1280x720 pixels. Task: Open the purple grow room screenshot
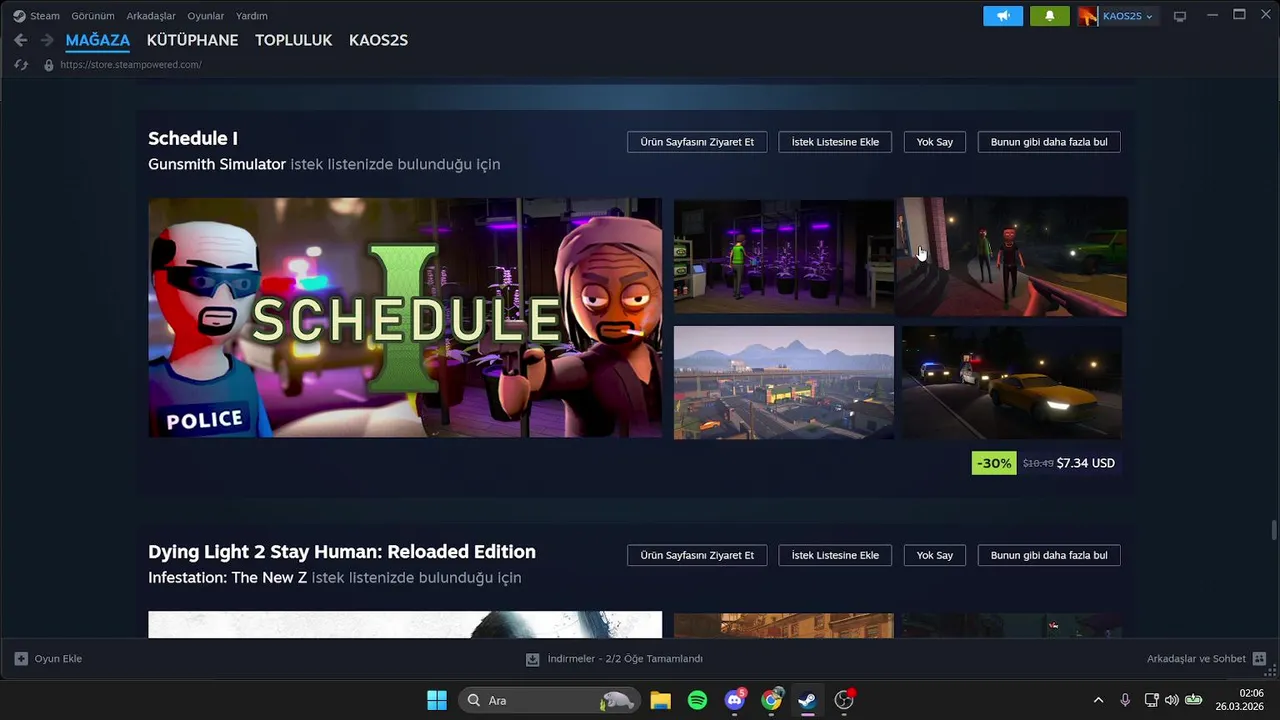pos(784,256)
